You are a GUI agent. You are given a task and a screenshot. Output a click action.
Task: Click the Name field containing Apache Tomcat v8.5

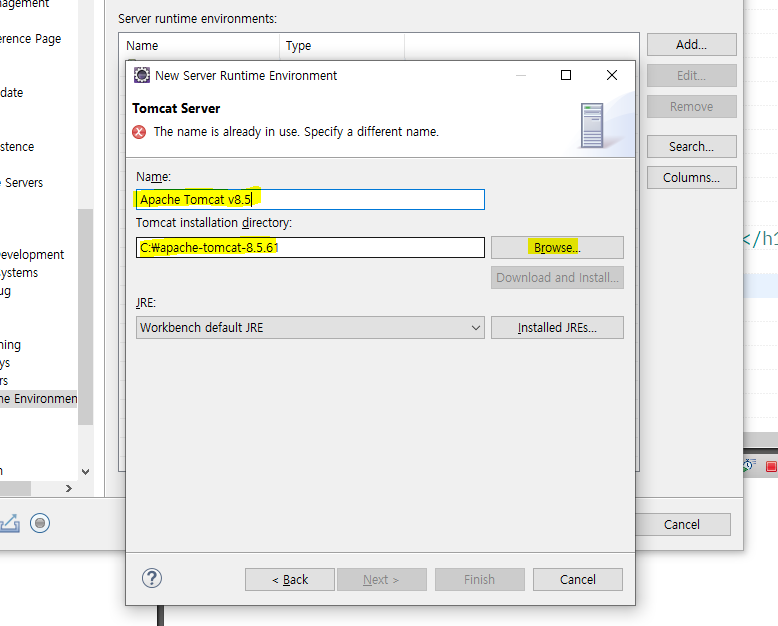click(x=310, y=199)
